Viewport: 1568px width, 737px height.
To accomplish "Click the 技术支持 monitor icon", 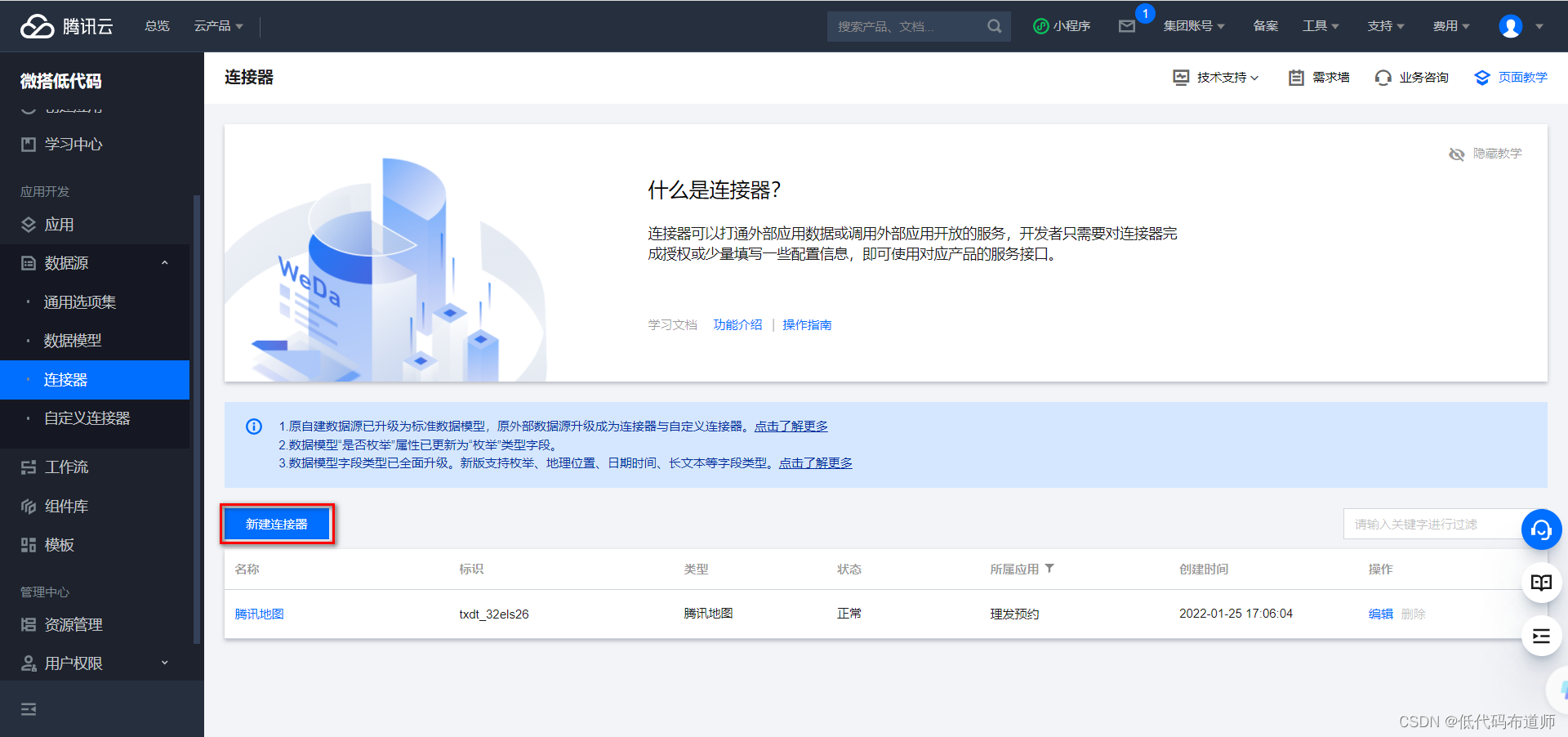I will click(1181, 78).
